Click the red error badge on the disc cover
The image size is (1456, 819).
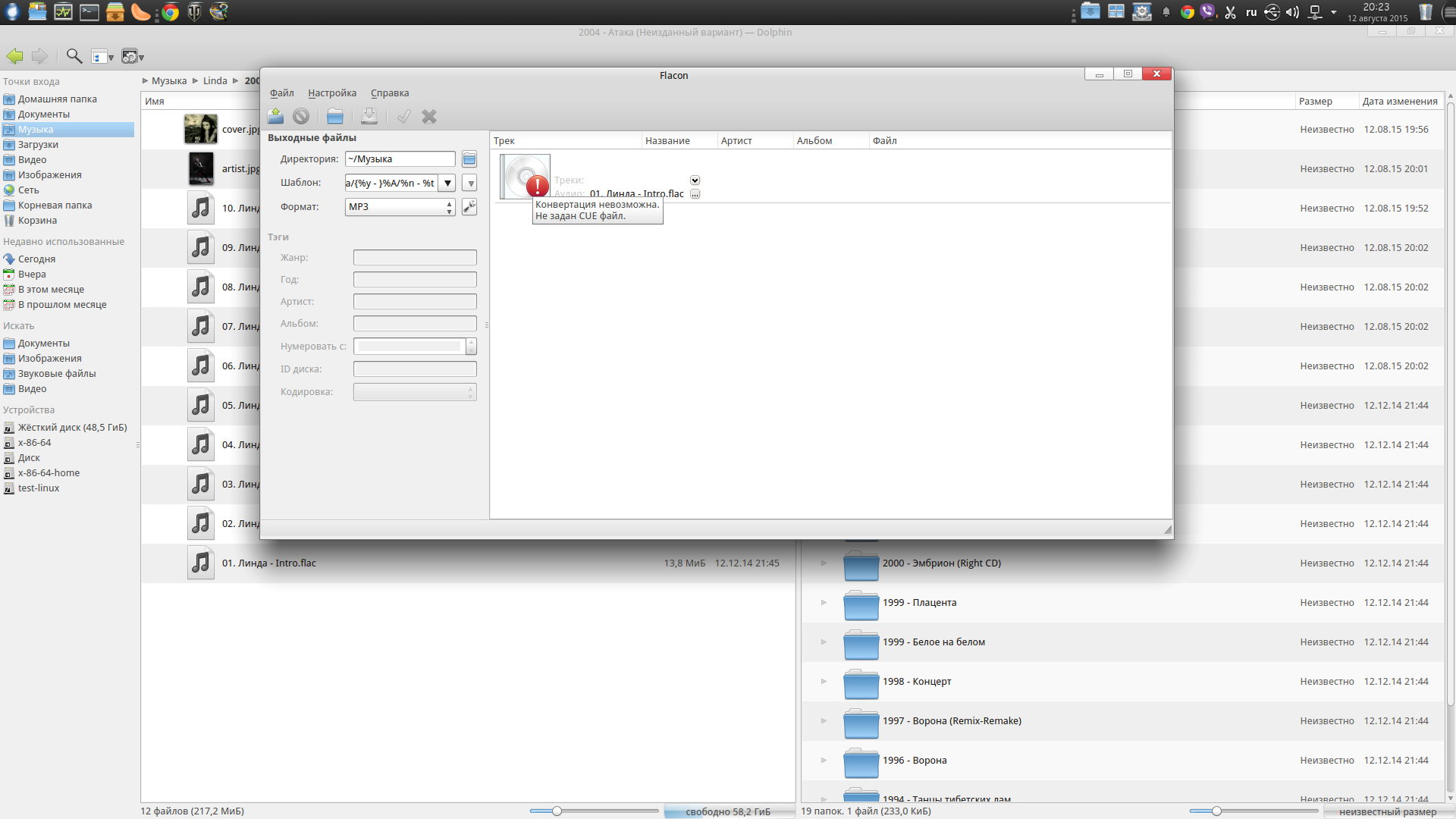pyautogui.click(x=537, y=185)
